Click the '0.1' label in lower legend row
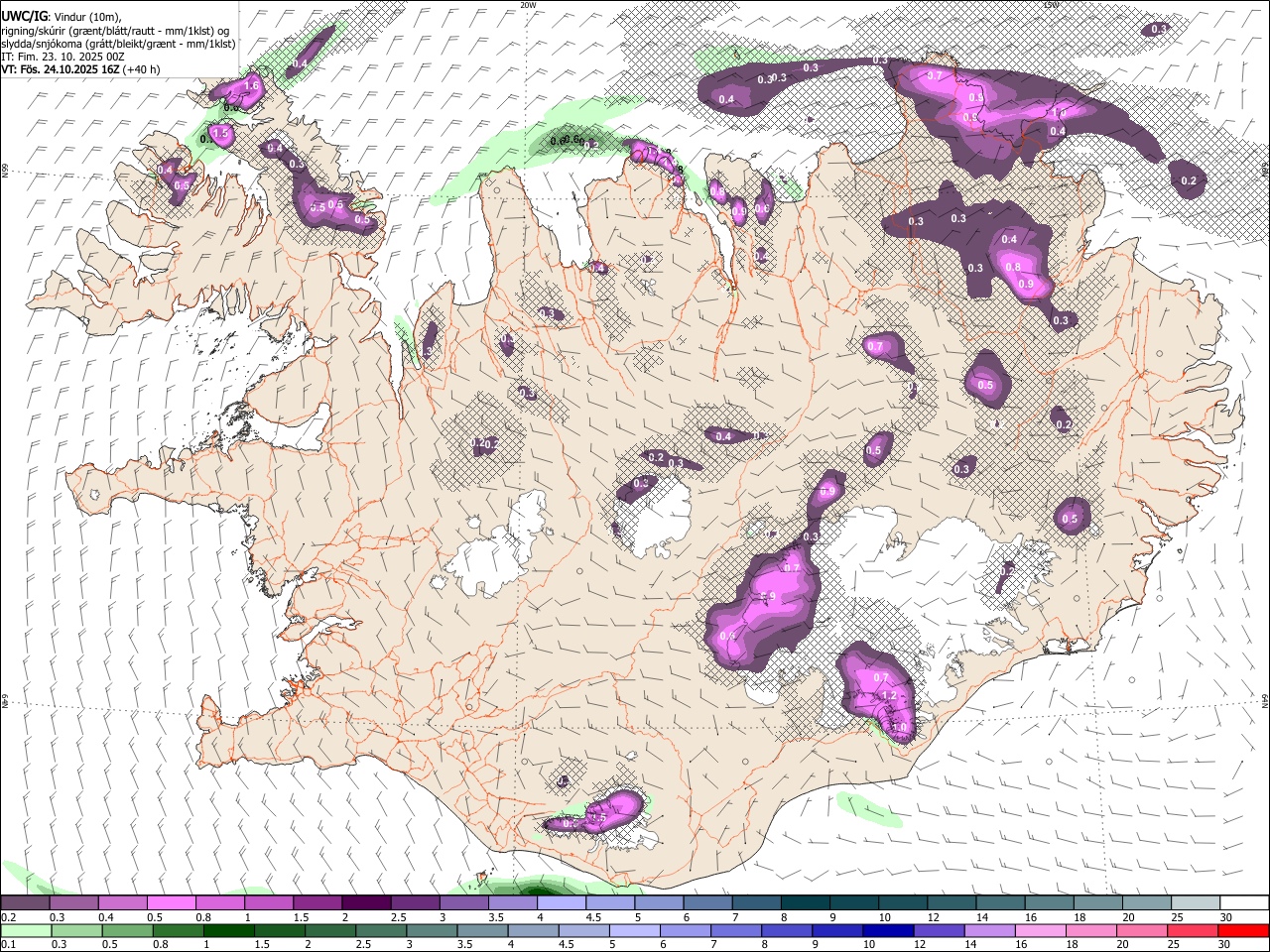 [x=8, y=945]
